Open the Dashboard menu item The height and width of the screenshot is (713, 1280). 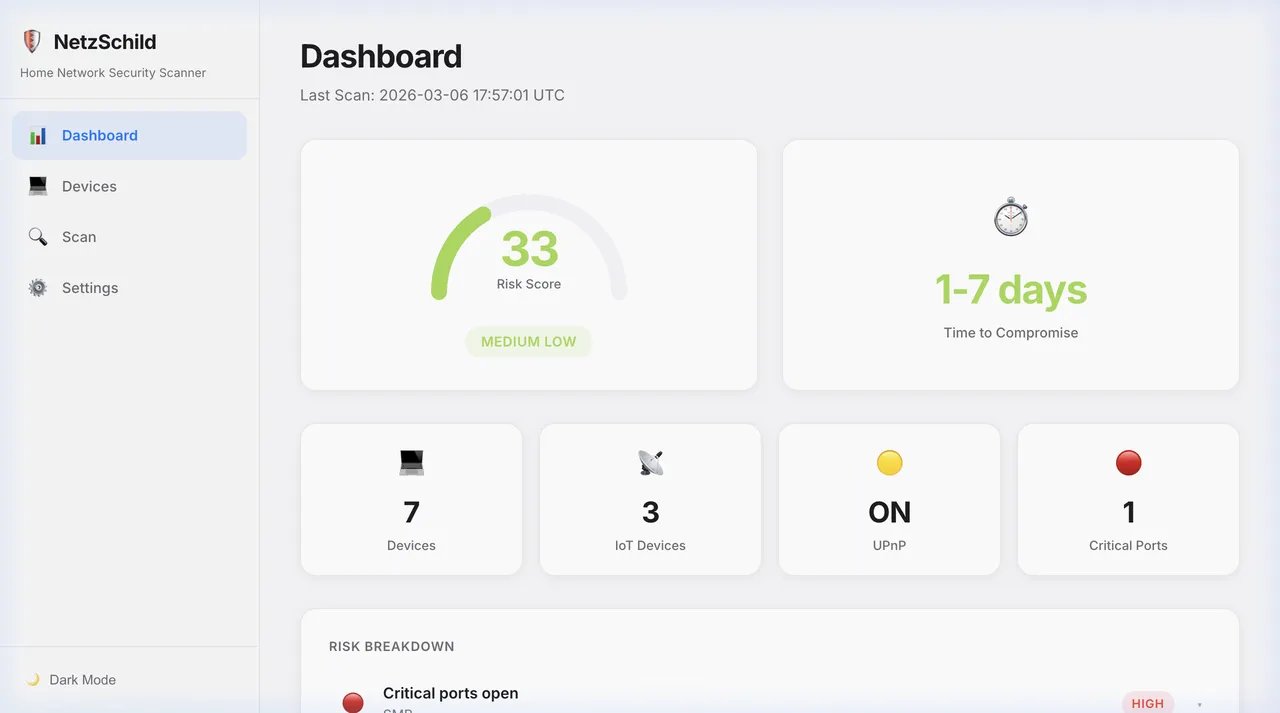click(129, 136)
